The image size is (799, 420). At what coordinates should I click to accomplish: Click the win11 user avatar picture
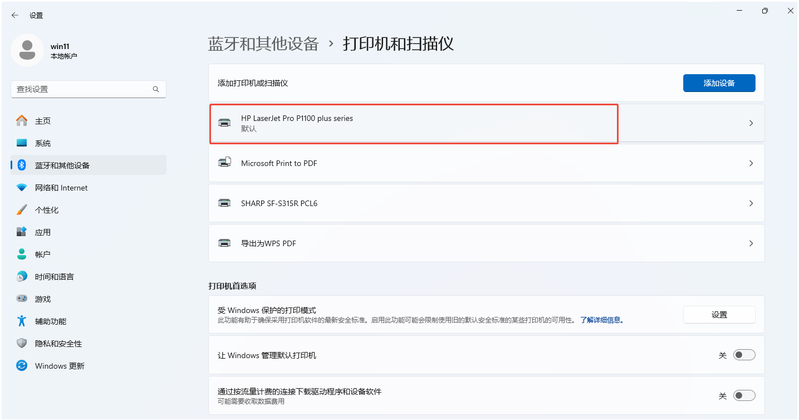27,51
